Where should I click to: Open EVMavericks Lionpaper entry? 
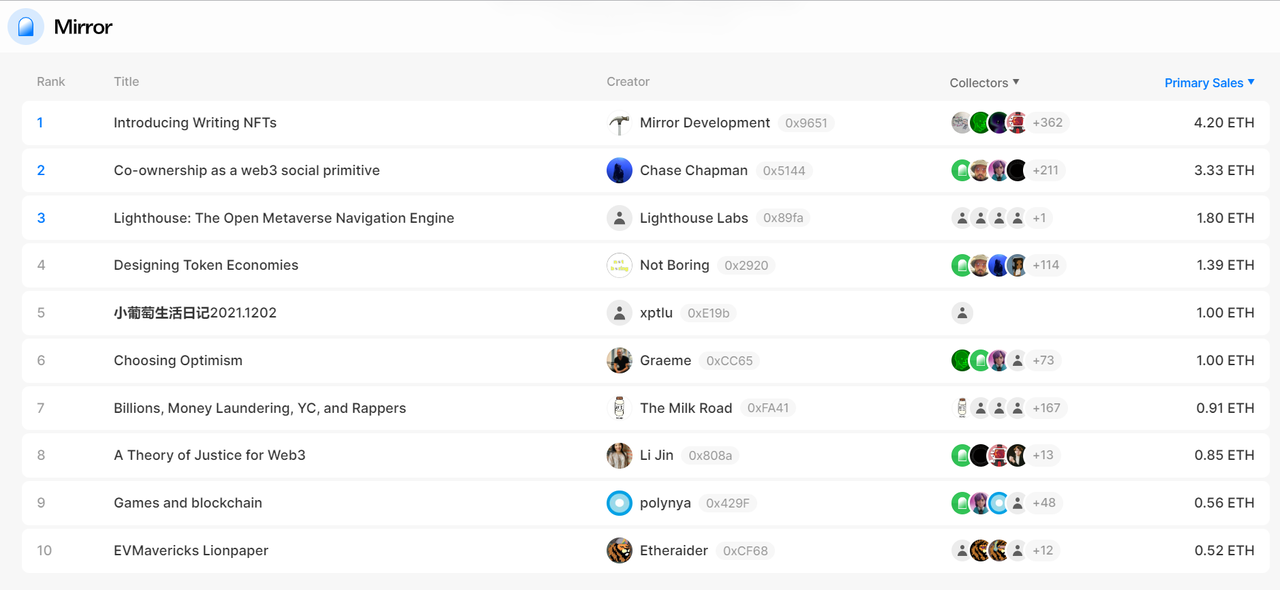191,550
